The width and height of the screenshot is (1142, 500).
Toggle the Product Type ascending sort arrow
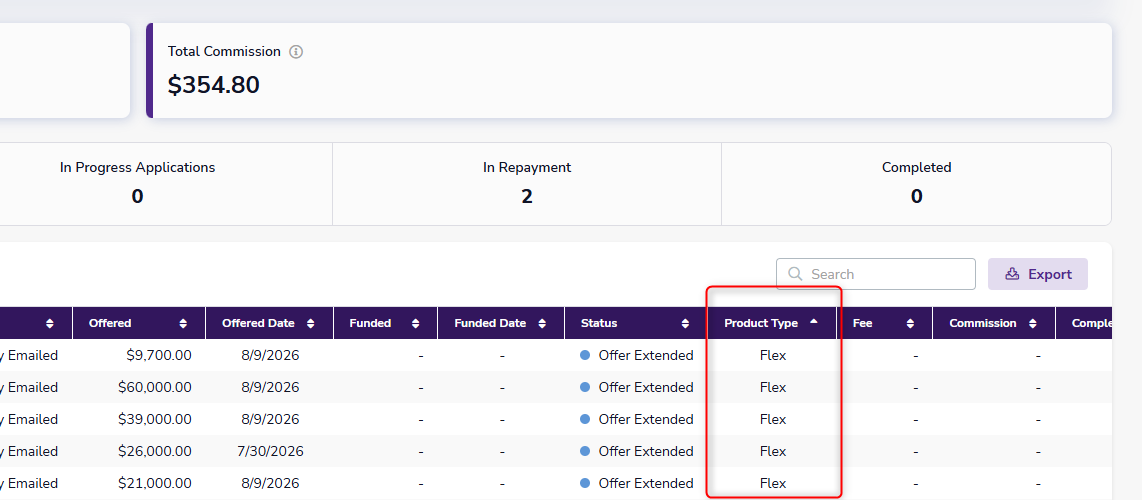click(x=814, y=322)
